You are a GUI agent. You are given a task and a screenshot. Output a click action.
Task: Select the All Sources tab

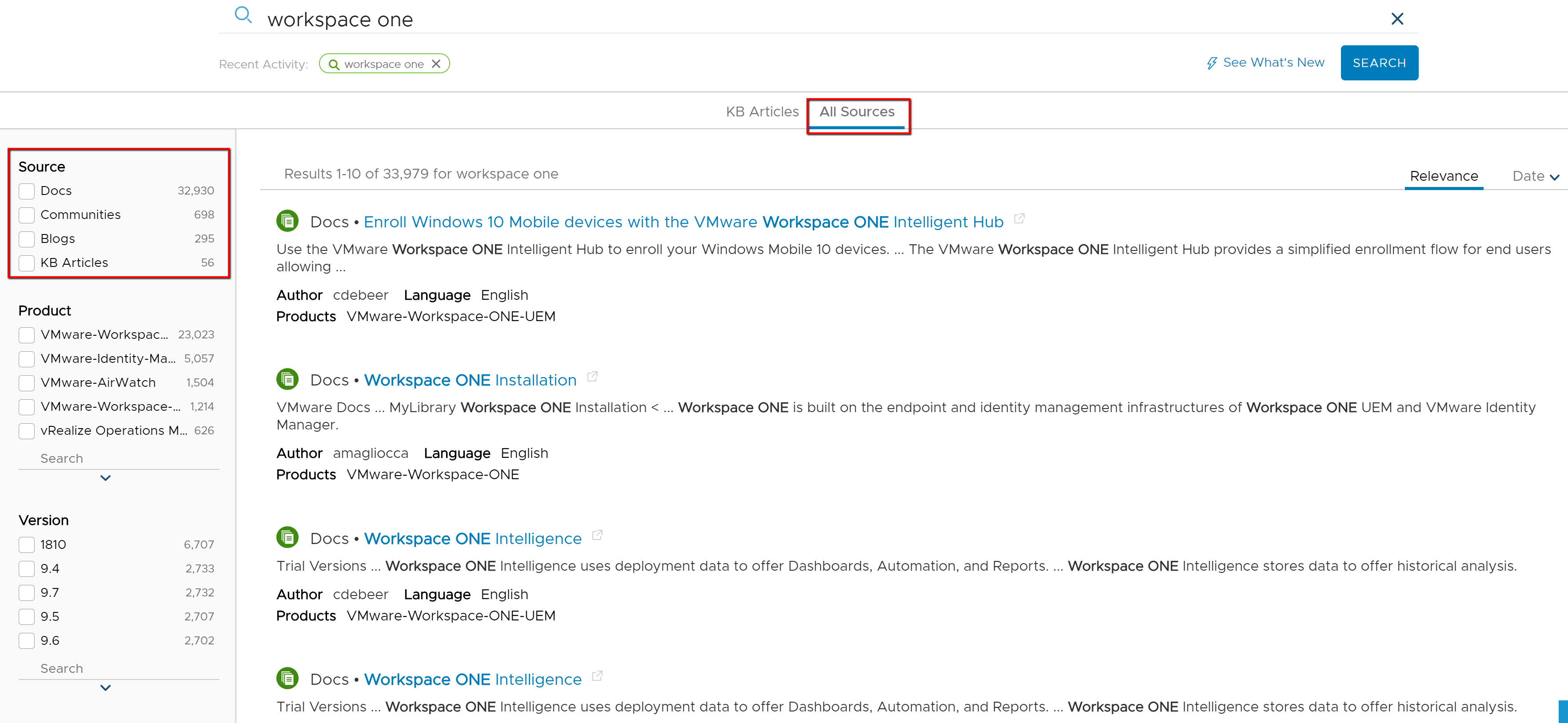click(x=857, y=112)
